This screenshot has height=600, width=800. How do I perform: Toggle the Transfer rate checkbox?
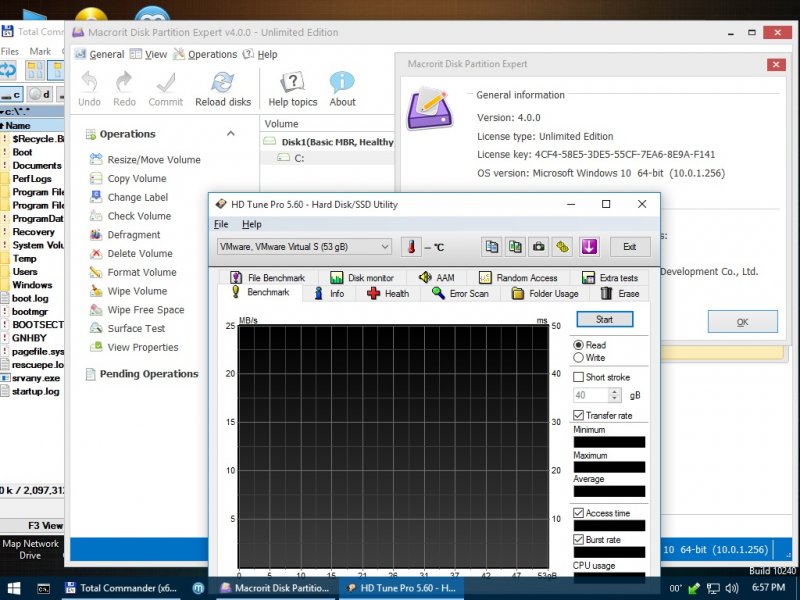coord(579,415)
